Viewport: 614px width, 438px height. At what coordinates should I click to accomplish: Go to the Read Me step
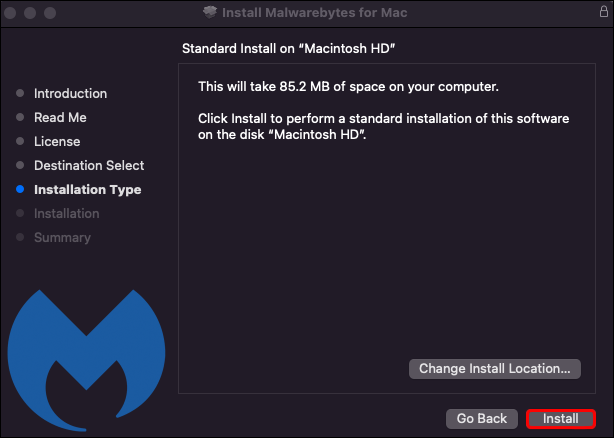pyautogui.click(x=60, y=117)
